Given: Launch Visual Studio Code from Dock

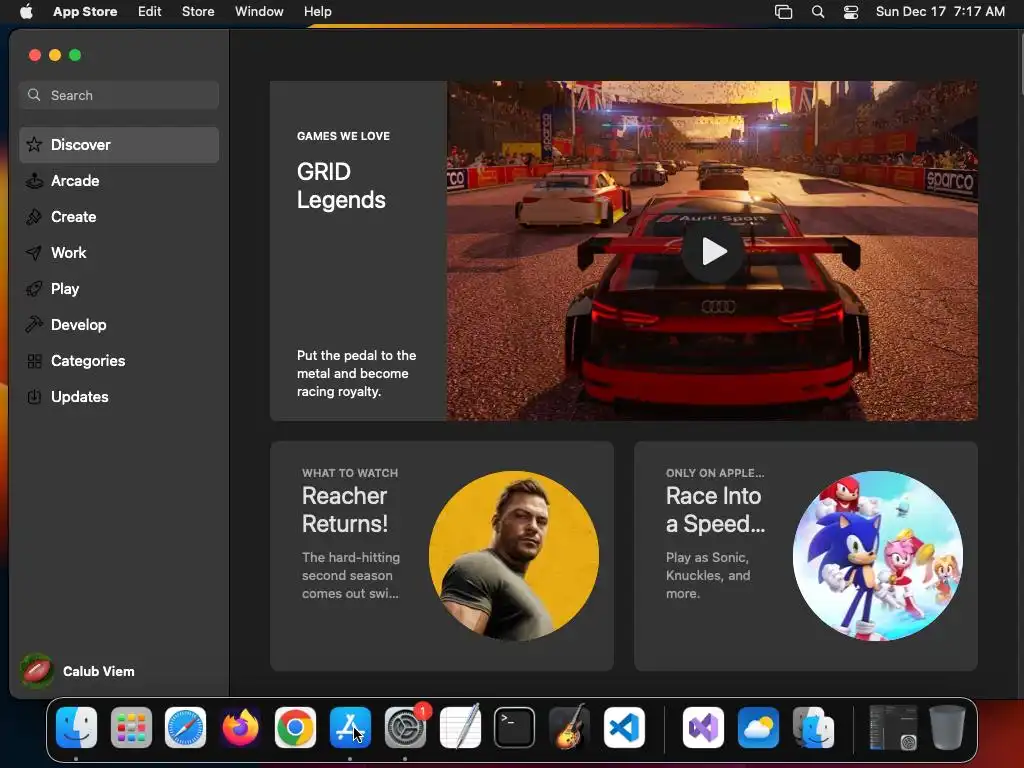Looking at the screenshot, I should click(624, 728).
